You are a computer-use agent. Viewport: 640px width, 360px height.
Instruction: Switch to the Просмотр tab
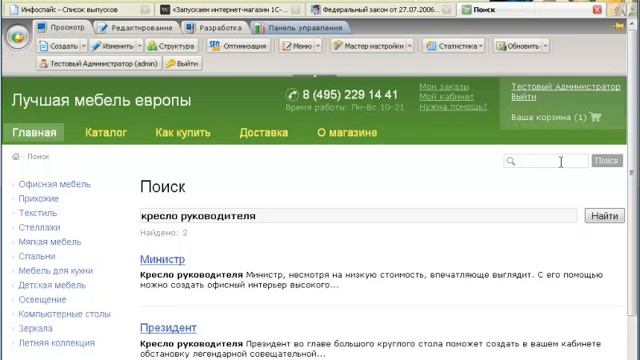pyautogui.click(x=62, y=27)
